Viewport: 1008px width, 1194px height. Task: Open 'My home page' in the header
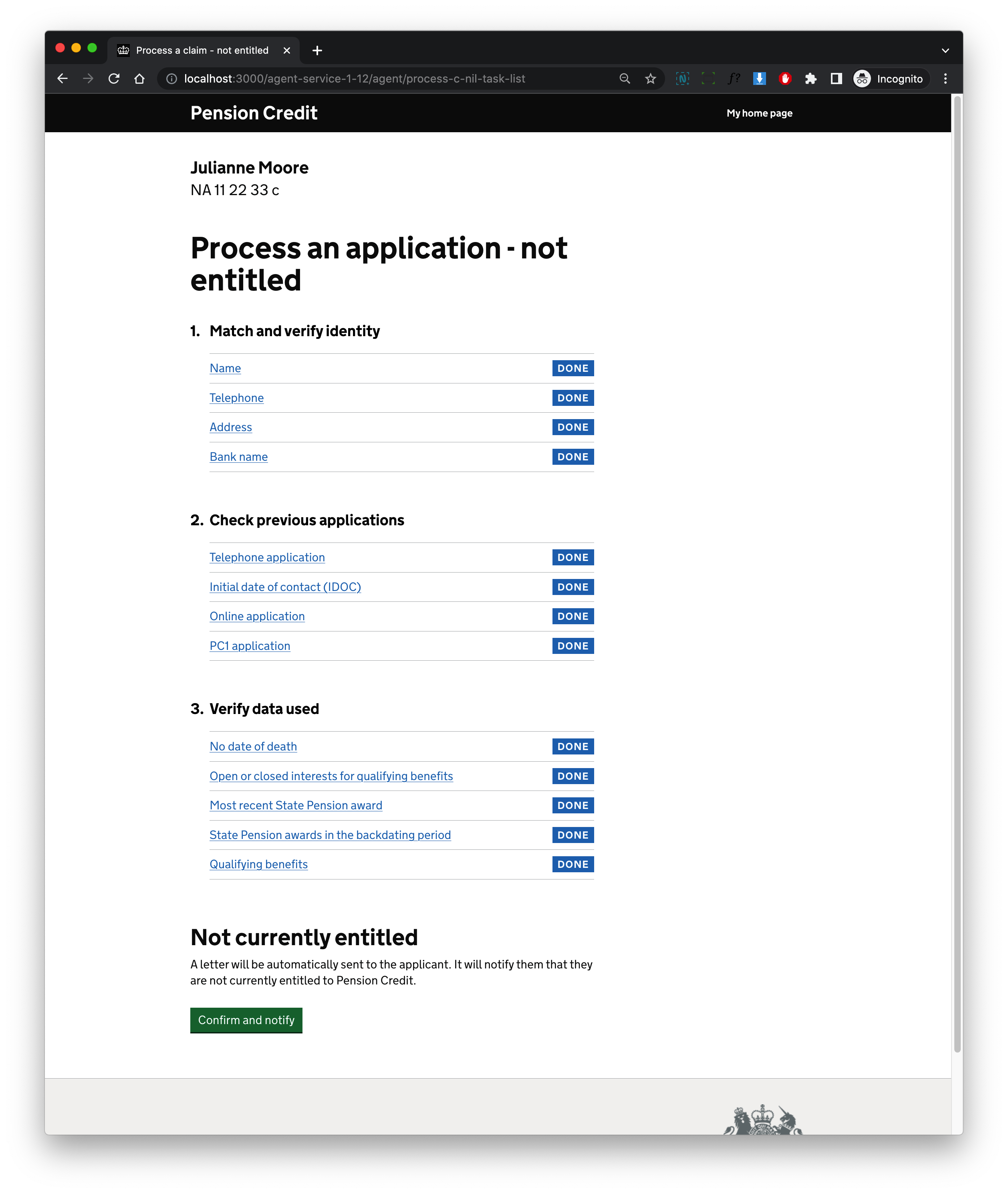(x=759, y=113)
